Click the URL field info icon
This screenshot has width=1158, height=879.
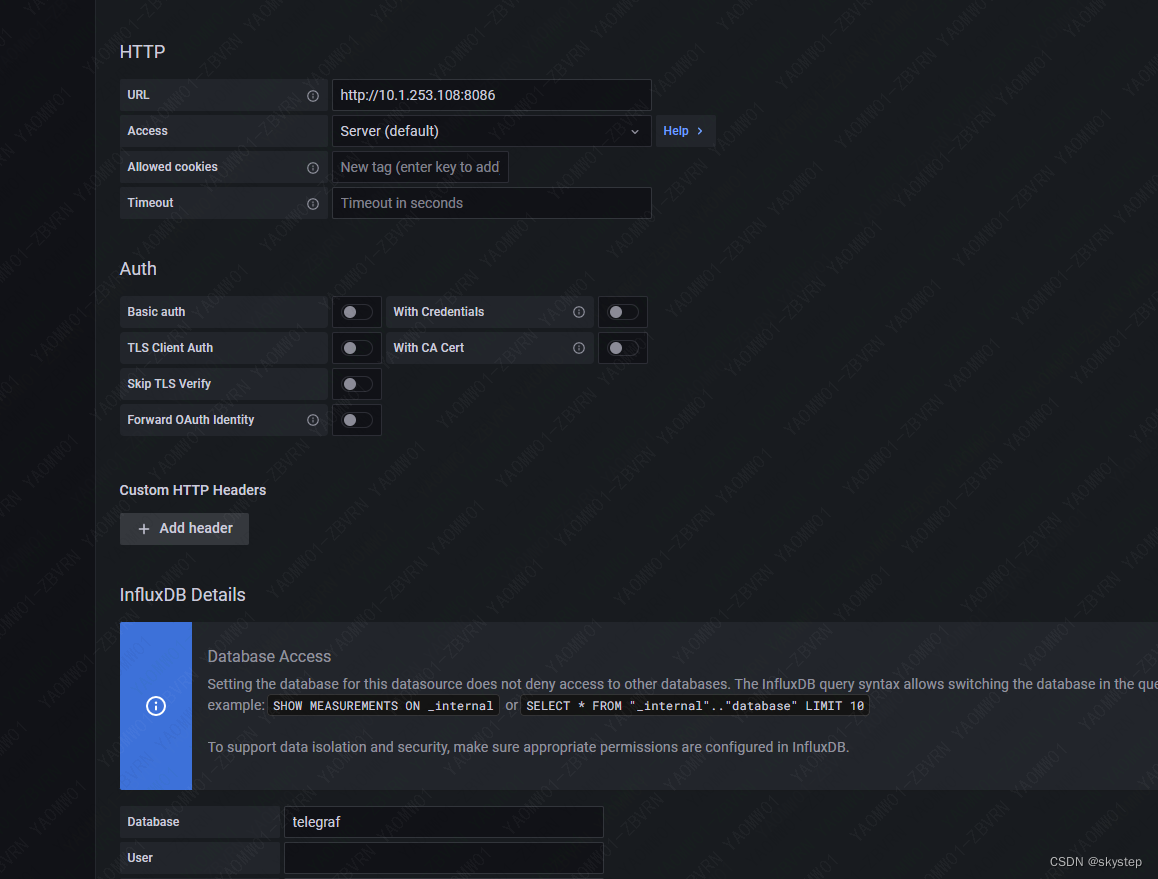point(312,96)
